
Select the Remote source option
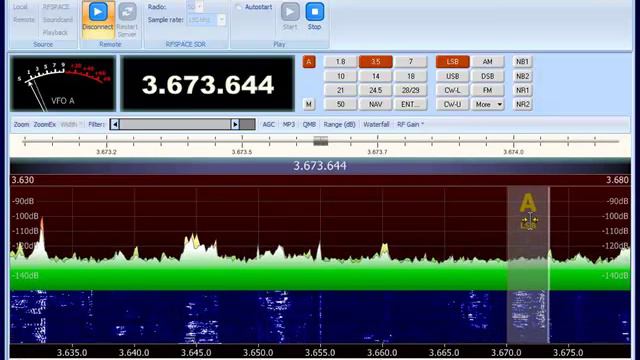(x=24, y=20)
